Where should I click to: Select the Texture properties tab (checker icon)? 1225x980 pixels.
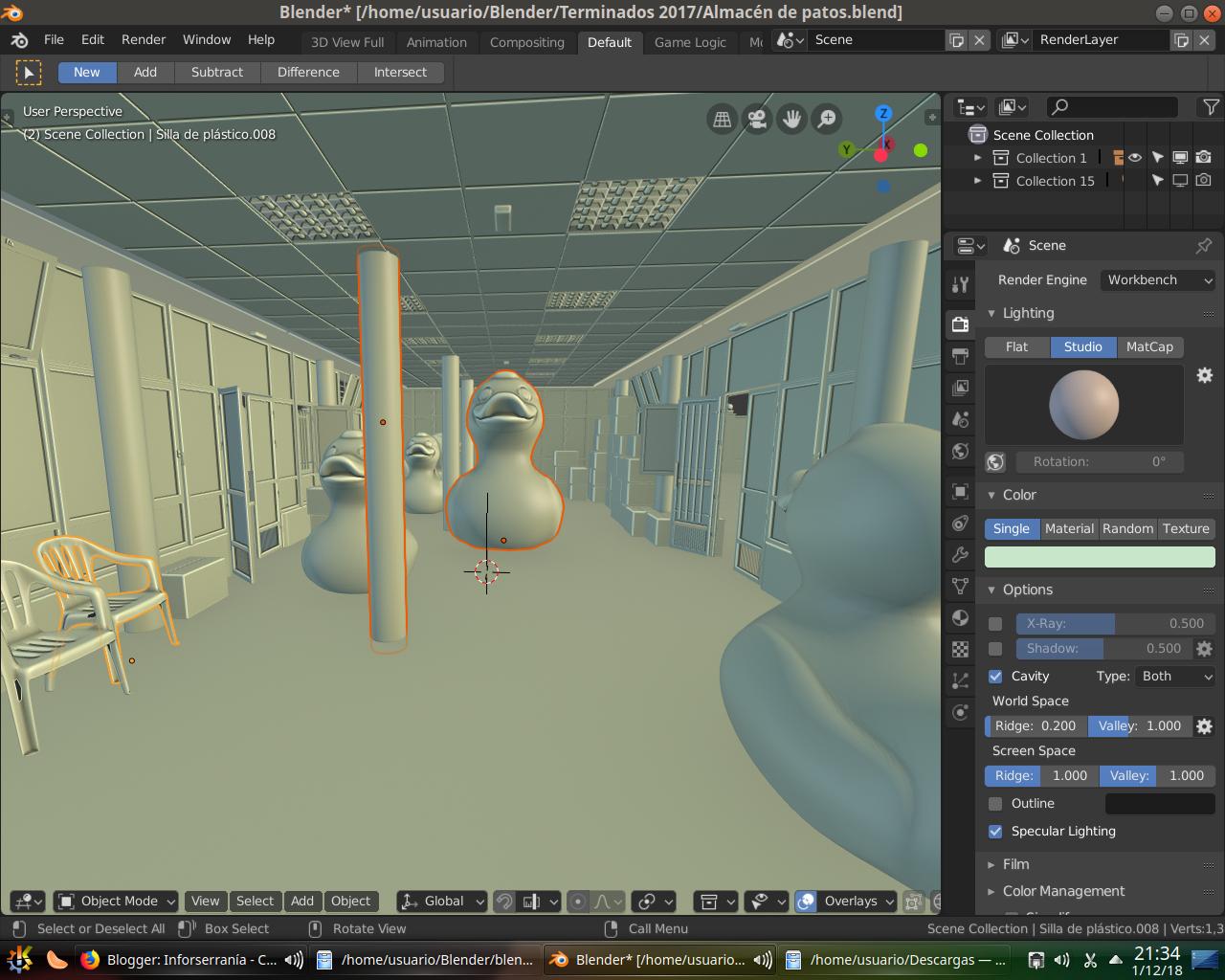click(x=960, y=649)
